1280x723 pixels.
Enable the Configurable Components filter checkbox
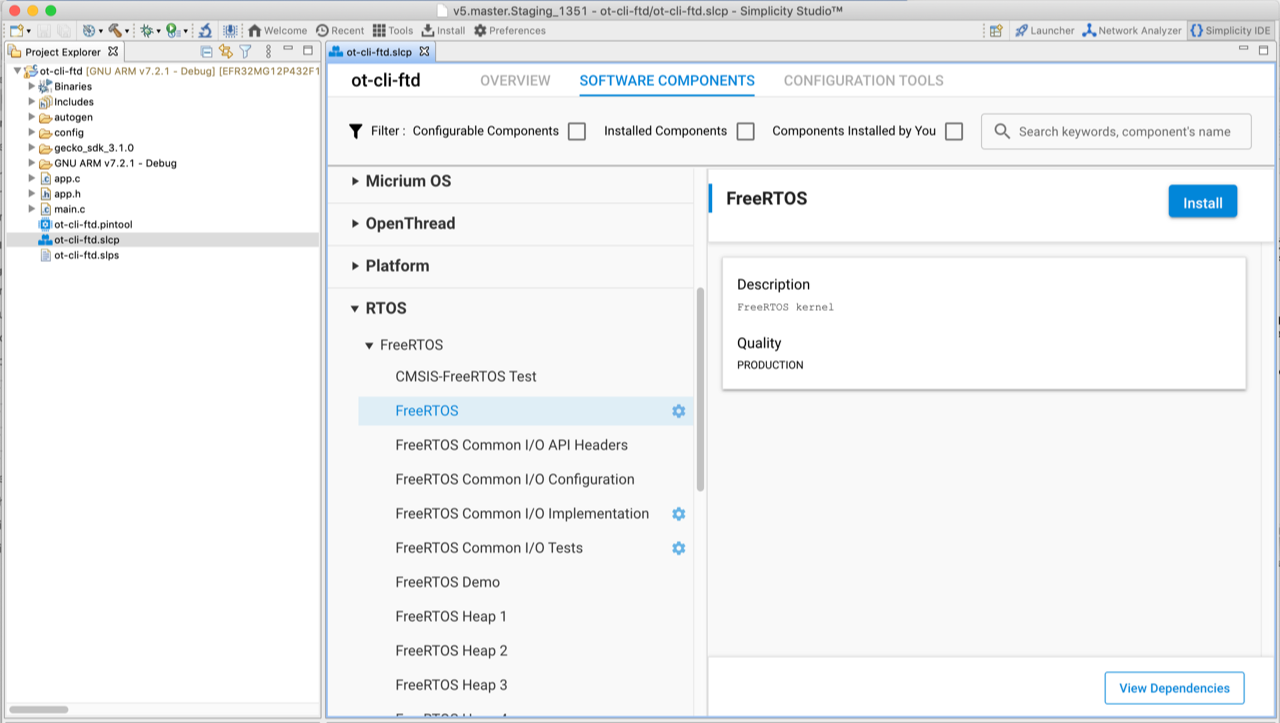(x=577, y=131)
